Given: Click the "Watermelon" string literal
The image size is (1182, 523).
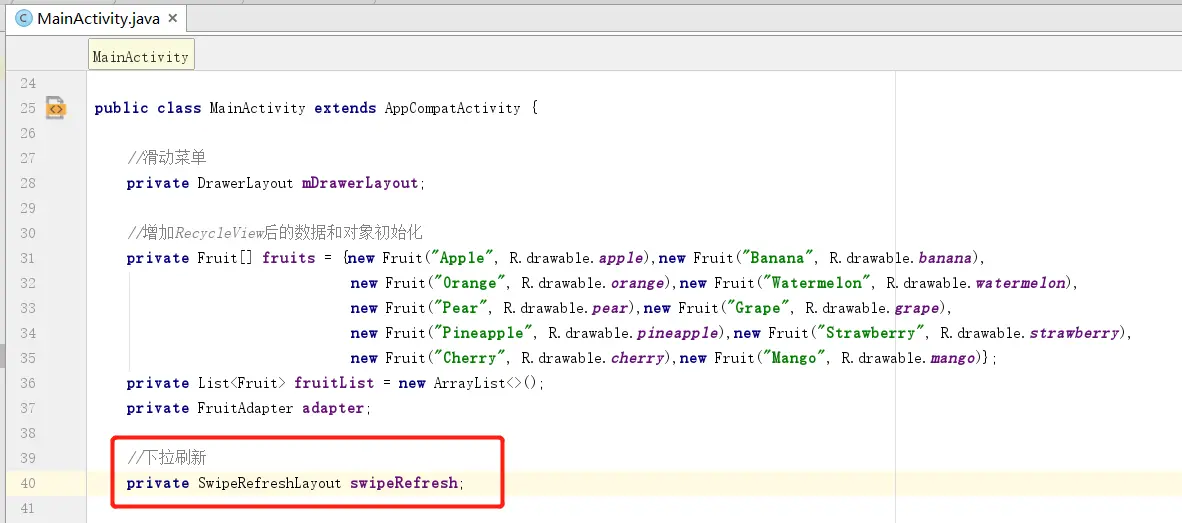Looking at the screenshot, I should point(816,283).
